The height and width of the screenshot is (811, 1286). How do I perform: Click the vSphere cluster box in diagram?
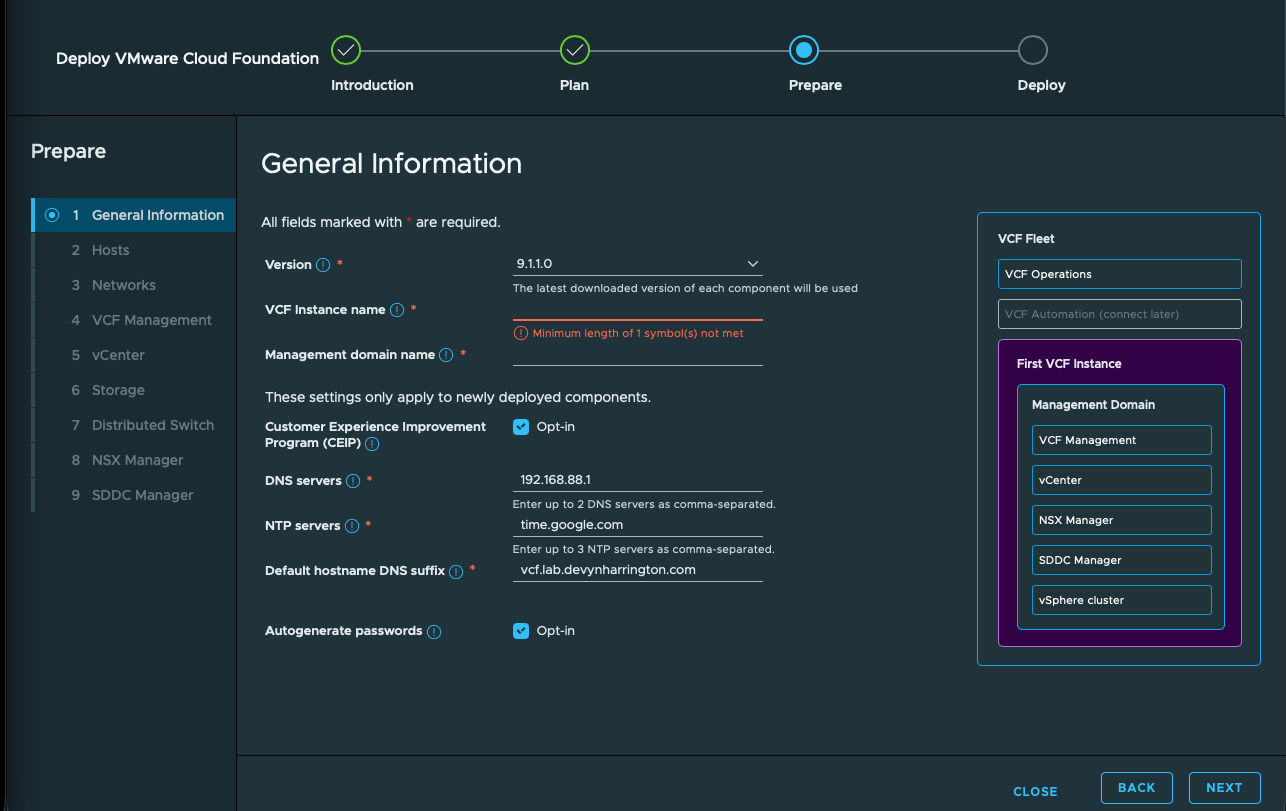pos(1122,600)
